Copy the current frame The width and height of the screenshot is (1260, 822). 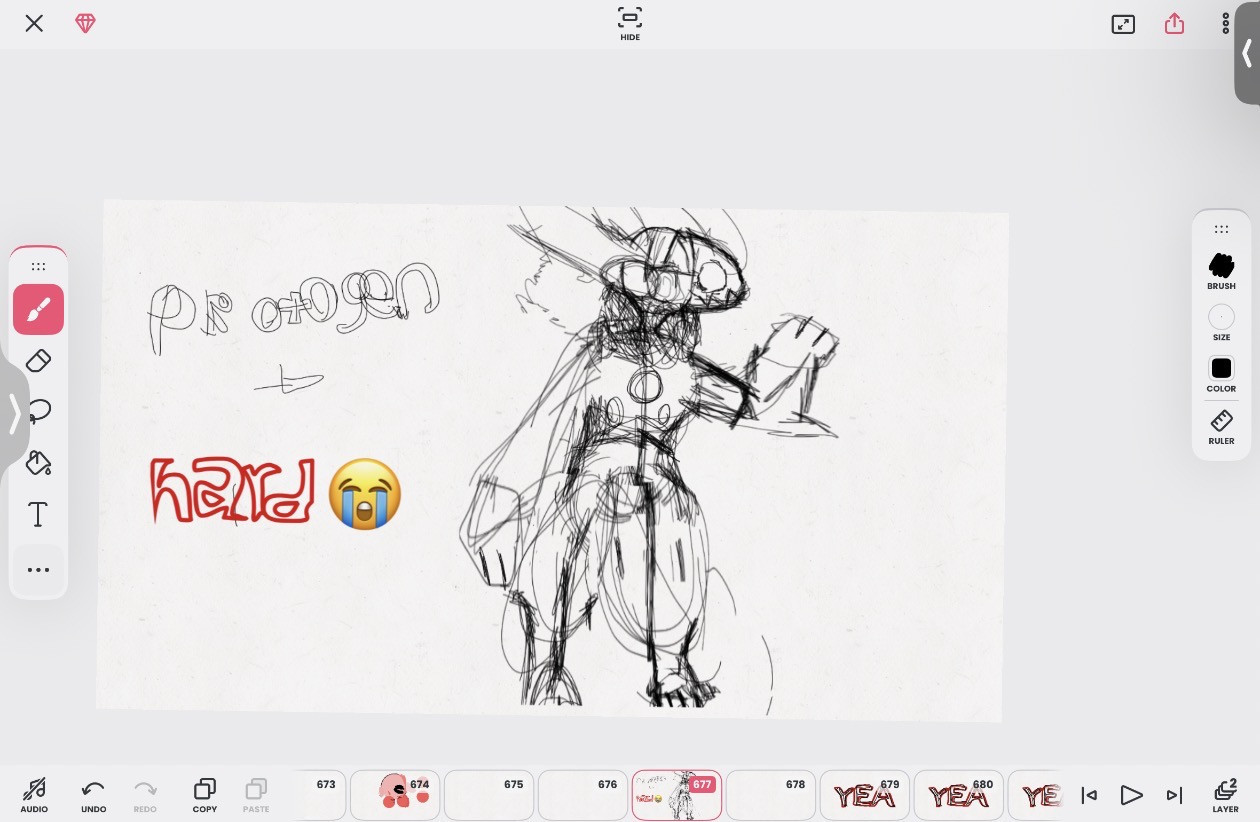205,794
